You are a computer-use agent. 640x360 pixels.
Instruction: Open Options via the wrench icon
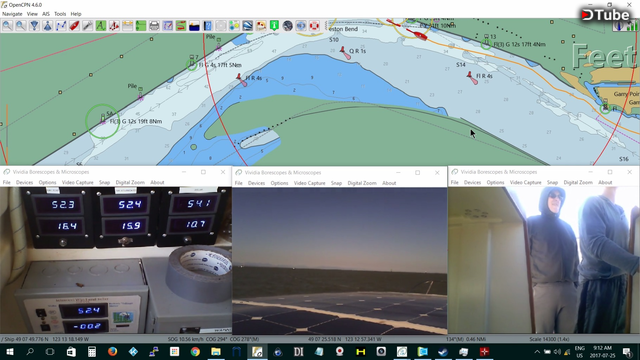pyautogui.click(x=87, y=26)
